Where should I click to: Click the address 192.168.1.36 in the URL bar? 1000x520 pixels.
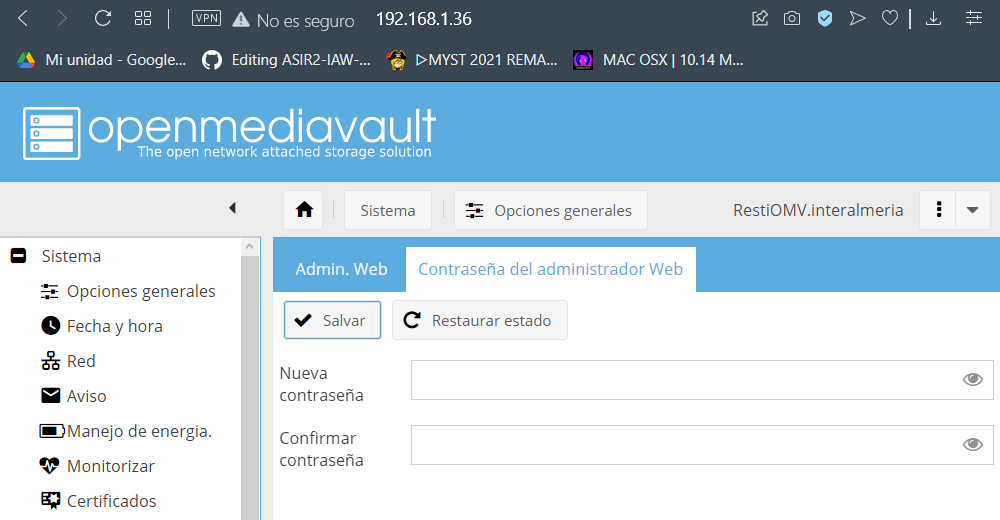(x=424, y=19)
